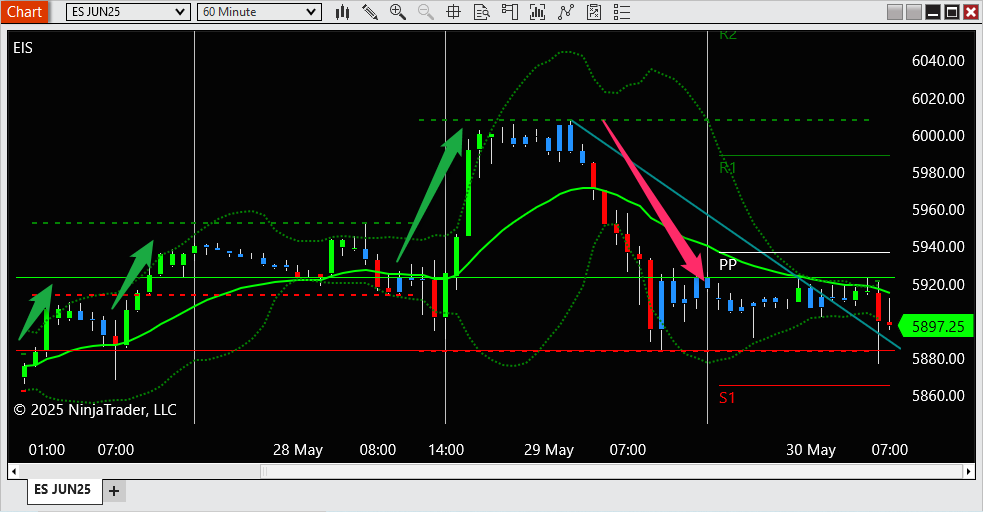Click the 28 May date label
Viewport: 983px width, 512px height.
coord(298,450)
